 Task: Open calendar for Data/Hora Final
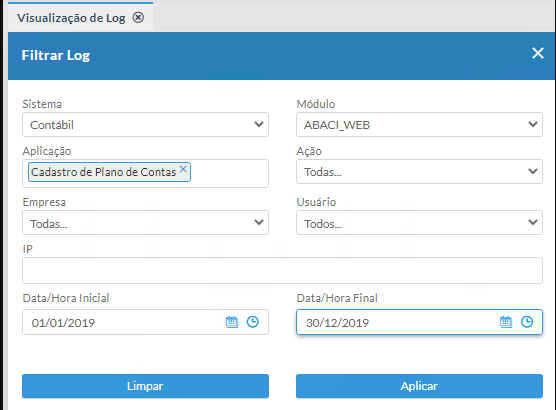(x=506, y=322)
